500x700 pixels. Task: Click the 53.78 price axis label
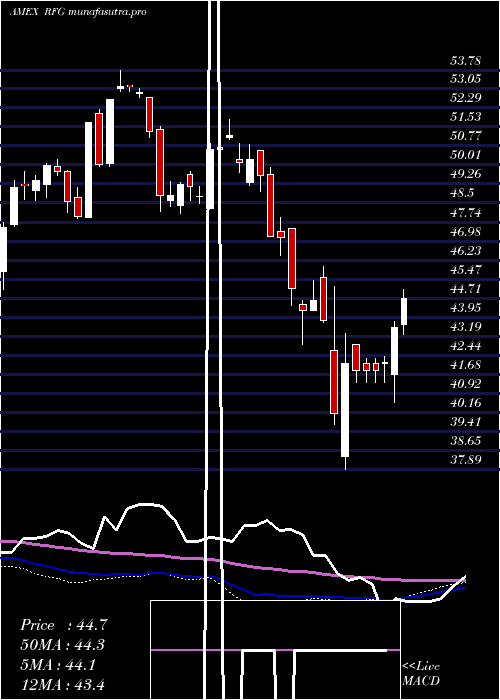tap(465, 60)
